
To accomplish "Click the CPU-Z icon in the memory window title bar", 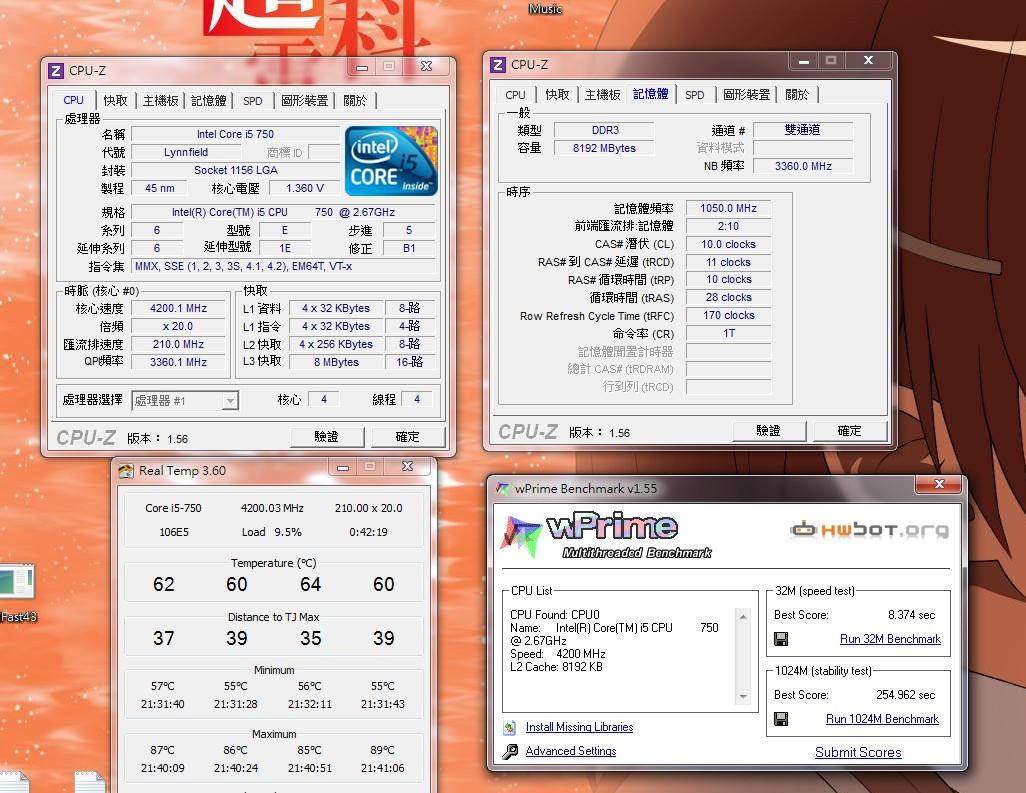I will tap(498, 65).
